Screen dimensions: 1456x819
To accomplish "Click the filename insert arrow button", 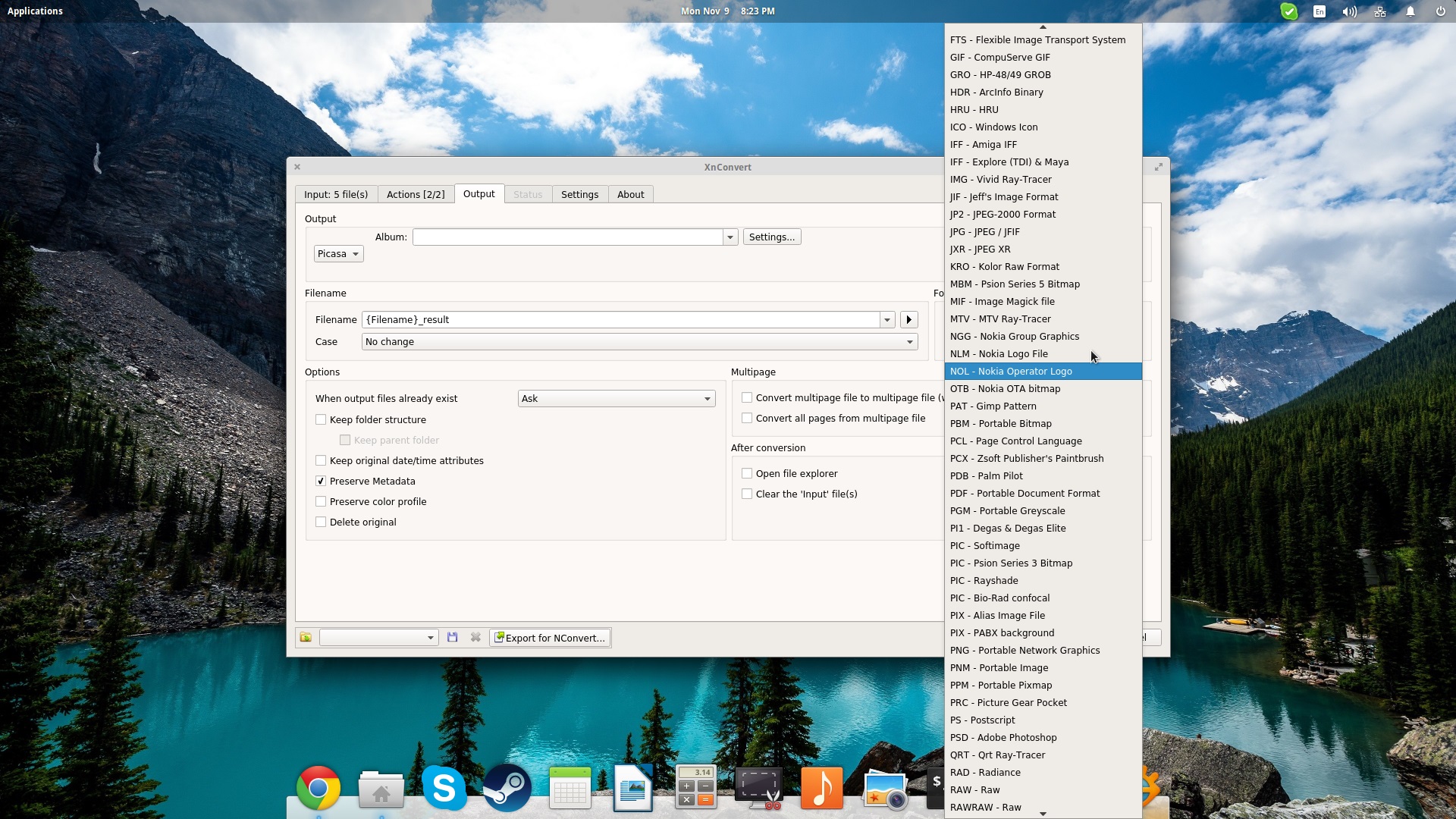I will pyautogui.click(x=908, y=320).
